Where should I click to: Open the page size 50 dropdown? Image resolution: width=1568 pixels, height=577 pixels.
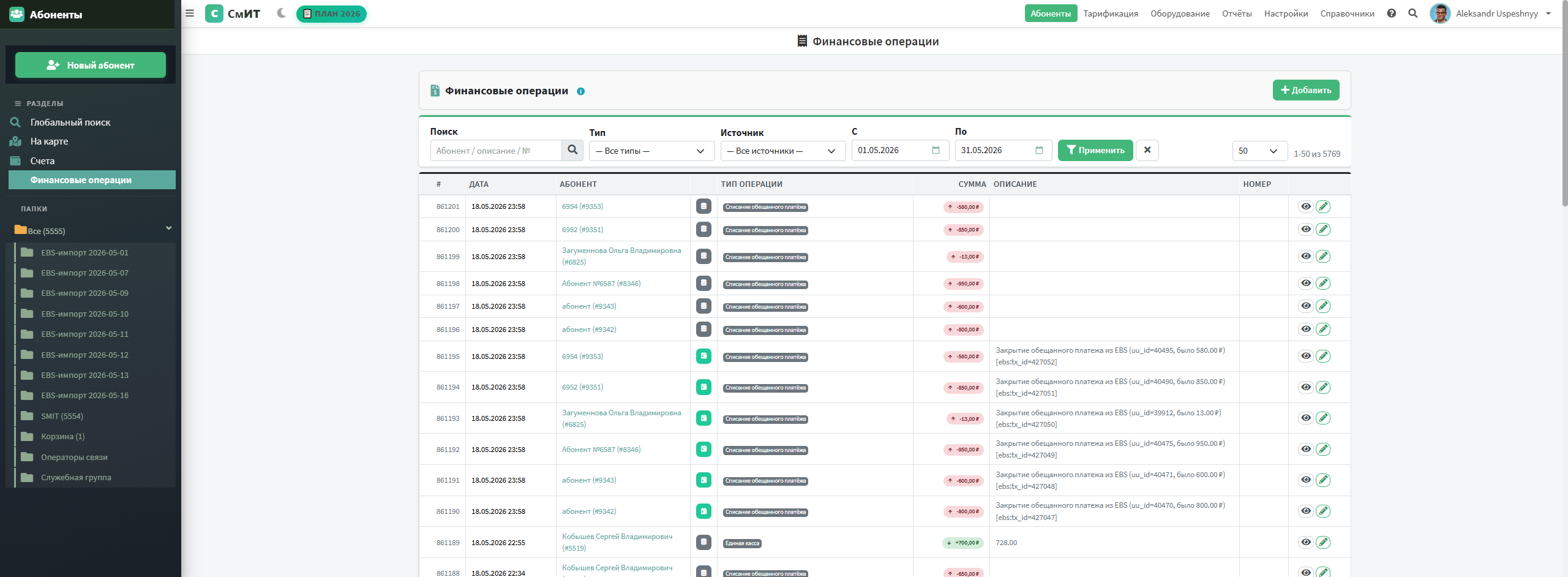(1259, 151)
